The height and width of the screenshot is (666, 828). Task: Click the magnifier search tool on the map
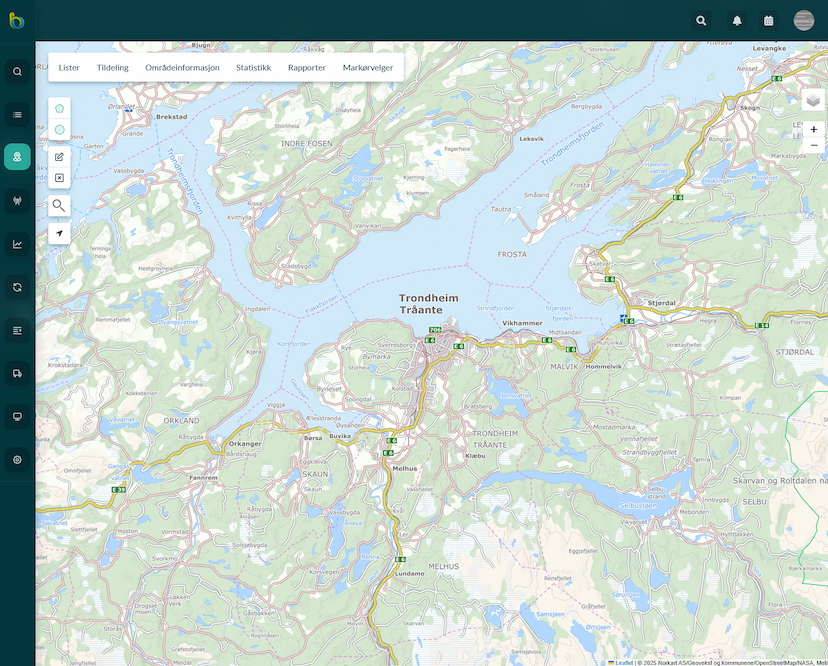click(x=59, y=206)
